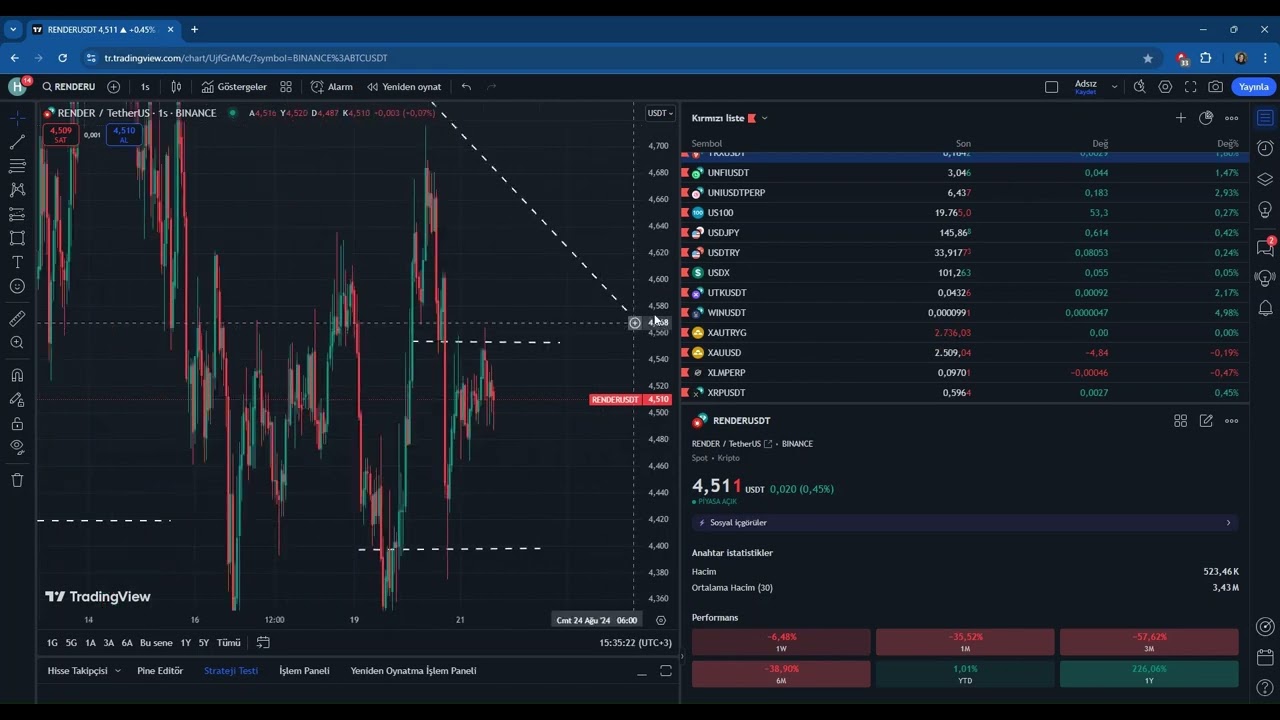Open the İşlem Paneli tab
This screenshot has width=1280, height=720.
click(304, 671)
